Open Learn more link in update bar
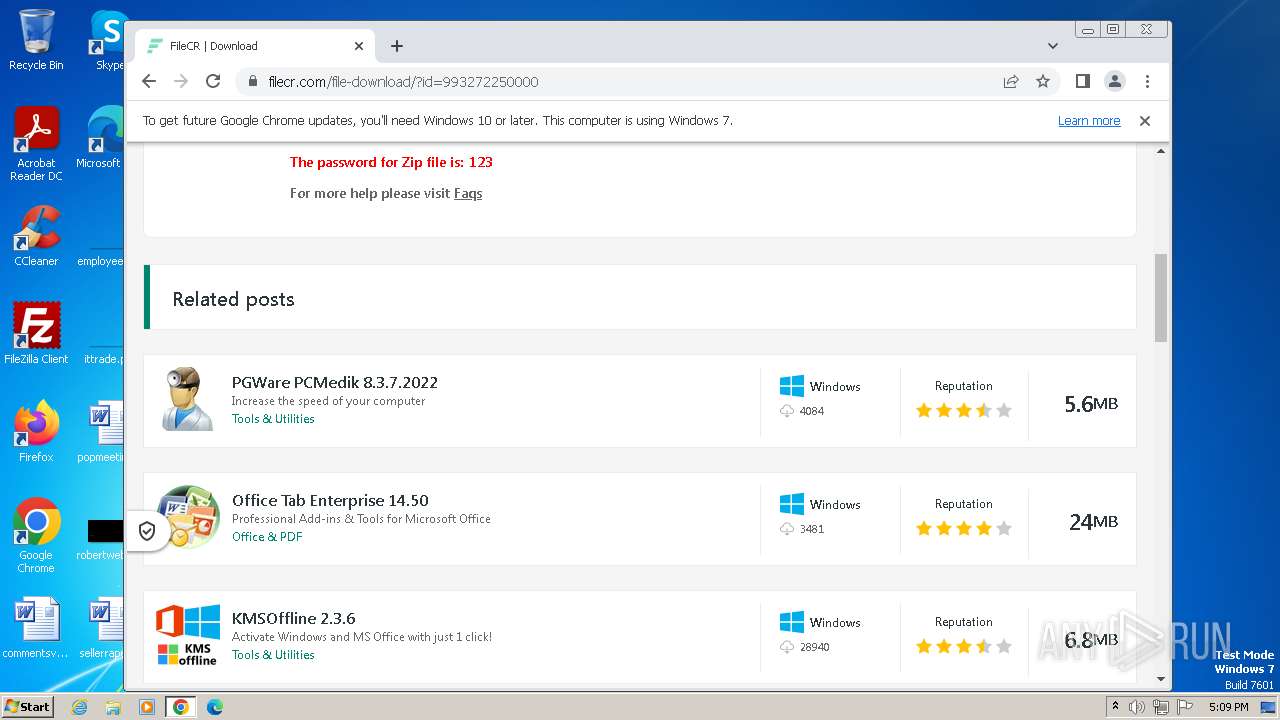Screen dimensions: 1280x720 point(1089,120)
